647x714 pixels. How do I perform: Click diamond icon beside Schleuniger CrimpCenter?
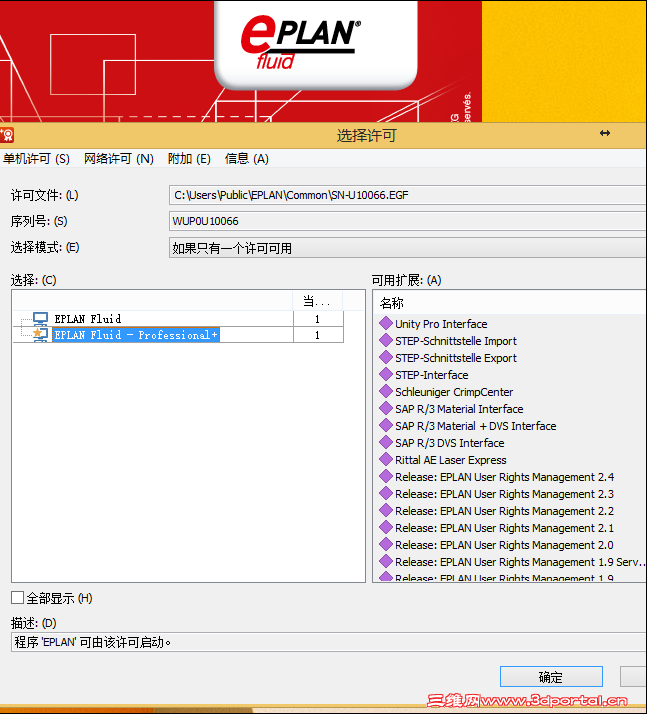coord(386,391)
